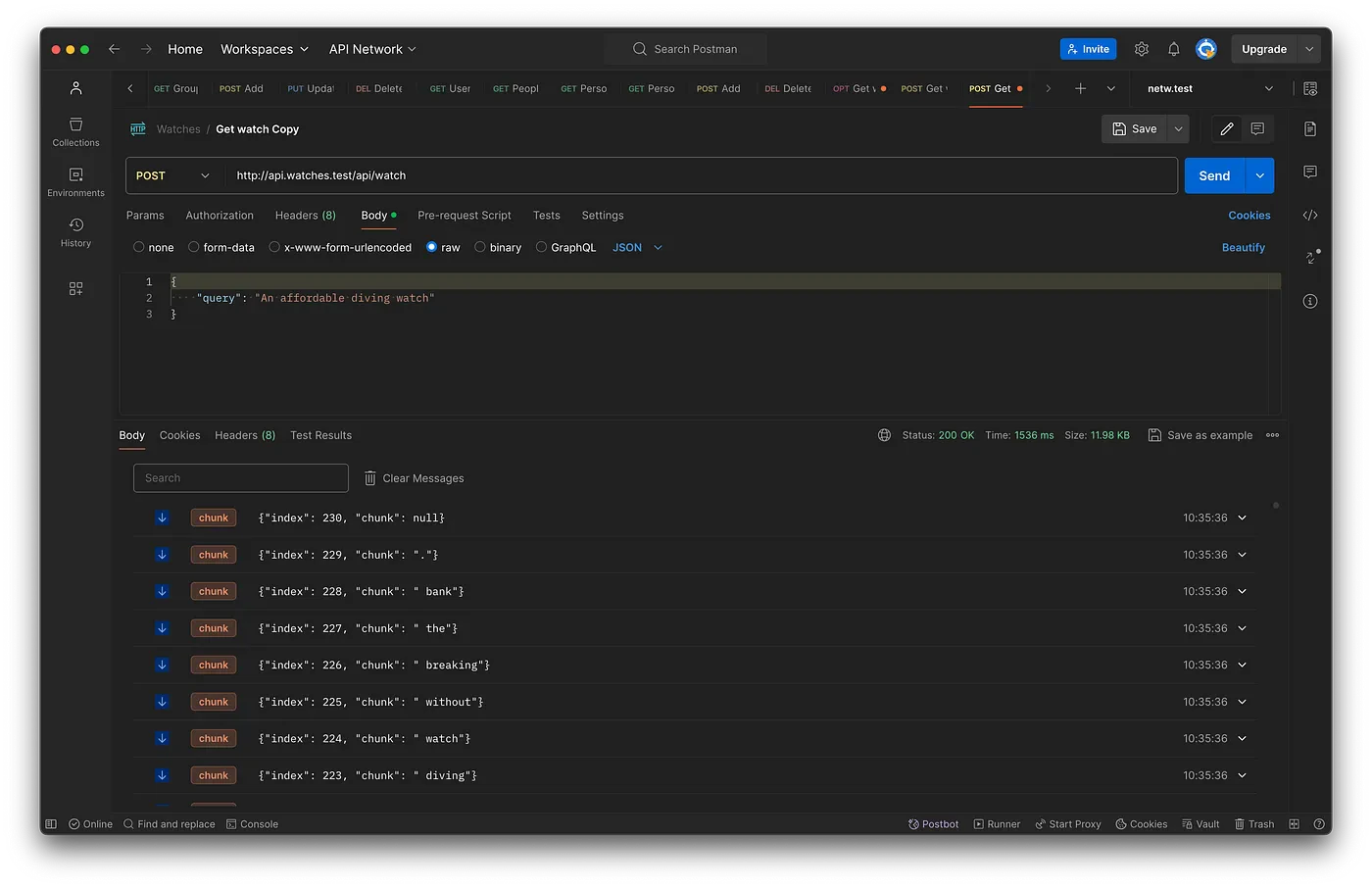The height and width of the screenshot is (888, 1372).
Task: Send the watch query request
Action: coord(1213,174)
